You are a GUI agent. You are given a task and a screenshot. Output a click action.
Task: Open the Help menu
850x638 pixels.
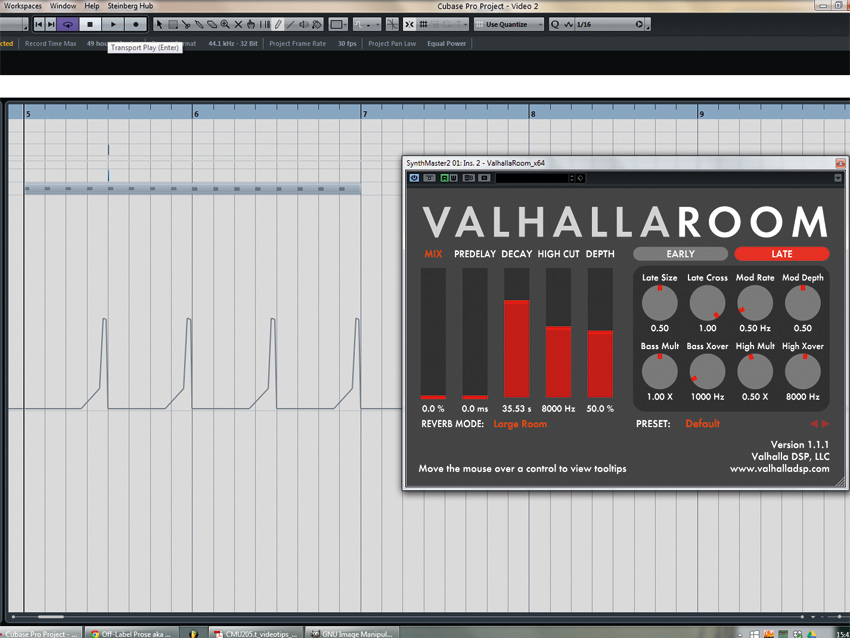point(92,6)
